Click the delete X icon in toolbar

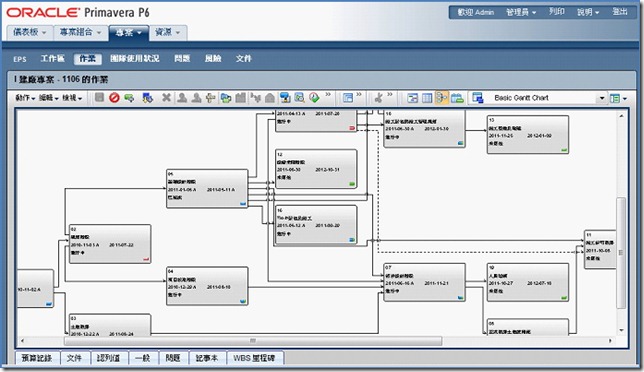(x=166, y=98)
